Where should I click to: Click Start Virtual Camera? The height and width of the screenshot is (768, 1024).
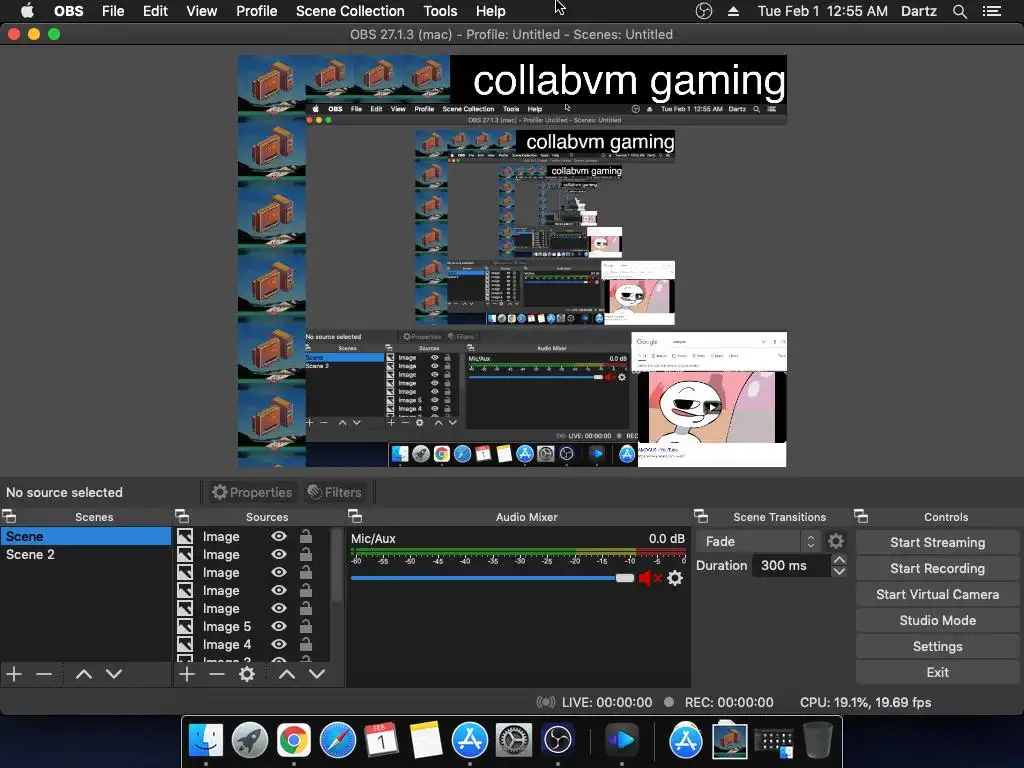pos(937,594)
